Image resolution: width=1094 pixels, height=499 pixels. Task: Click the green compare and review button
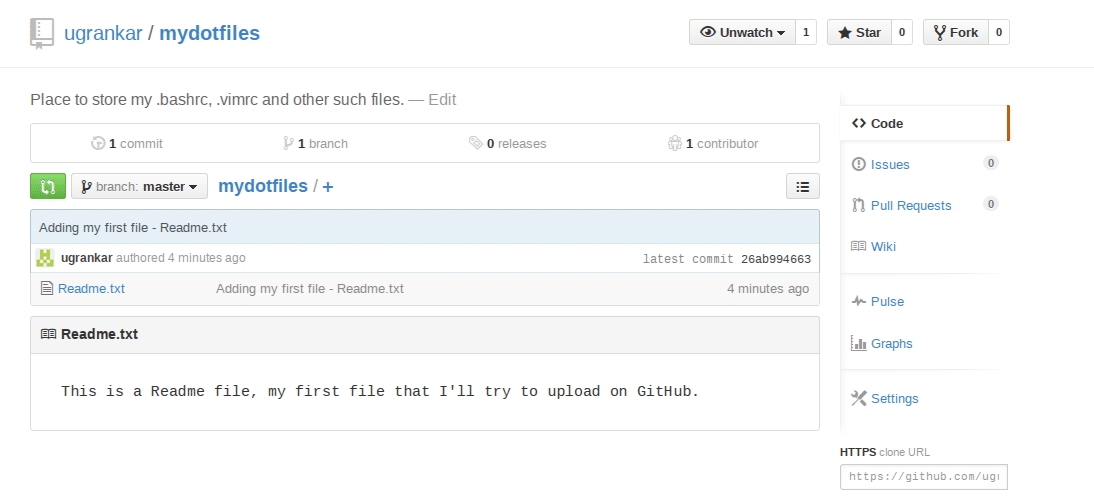pos(47,186)
